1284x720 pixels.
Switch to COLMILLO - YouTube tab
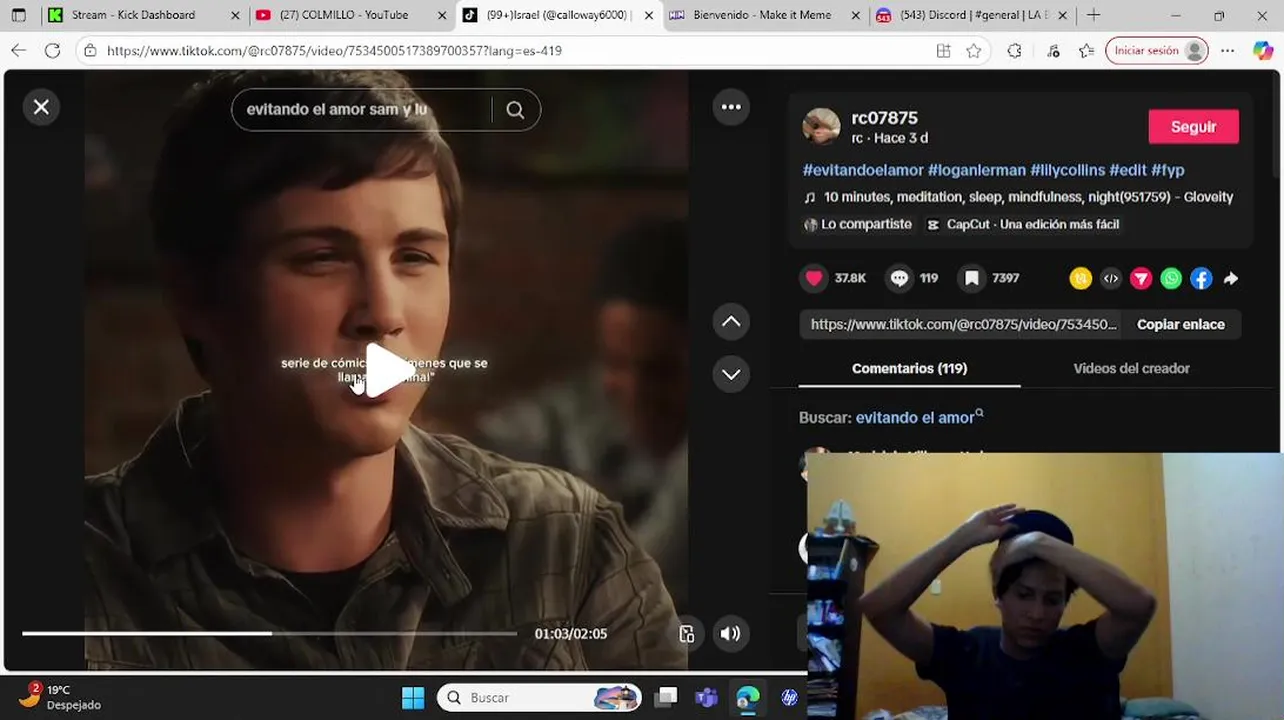coord(343,15)
